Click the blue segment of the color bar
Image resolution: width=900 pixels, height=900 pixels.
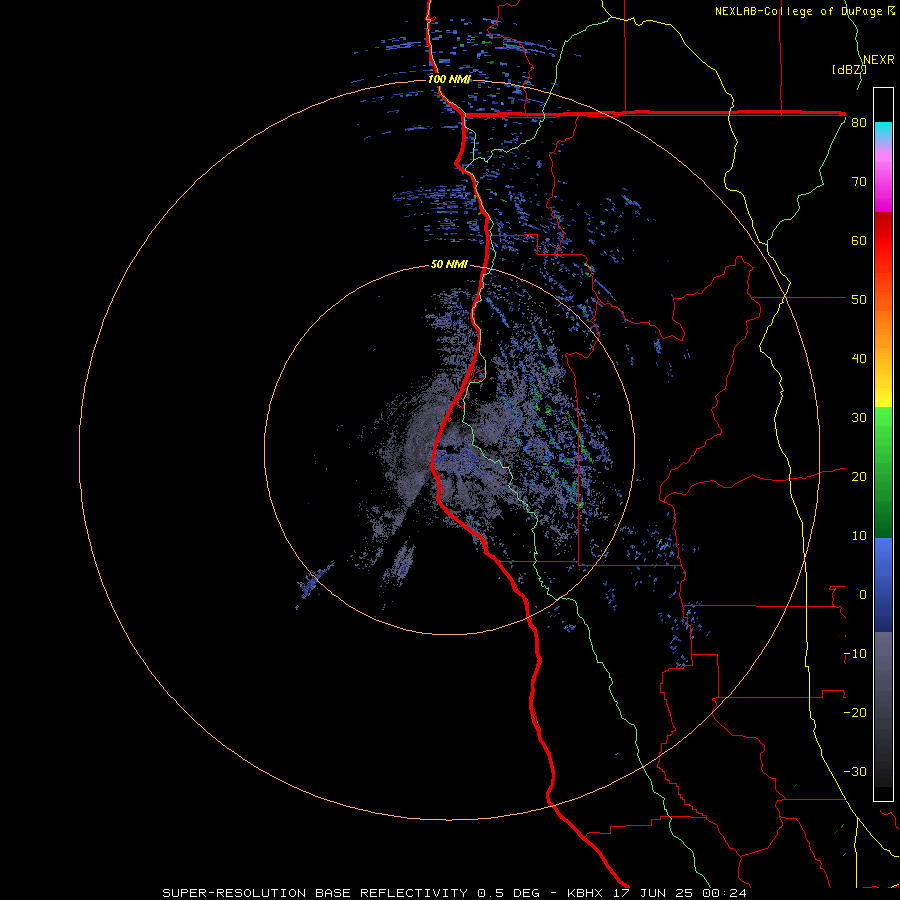pos(883,585)
